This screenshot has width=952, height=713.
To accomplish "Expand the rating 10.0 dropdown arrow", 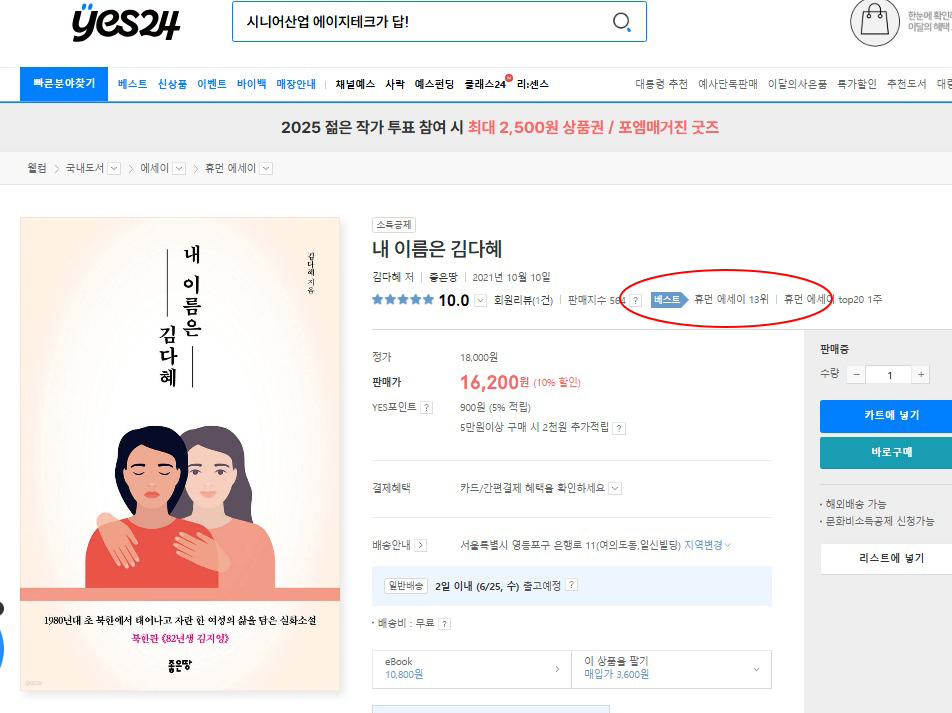I will click(480, 301).
